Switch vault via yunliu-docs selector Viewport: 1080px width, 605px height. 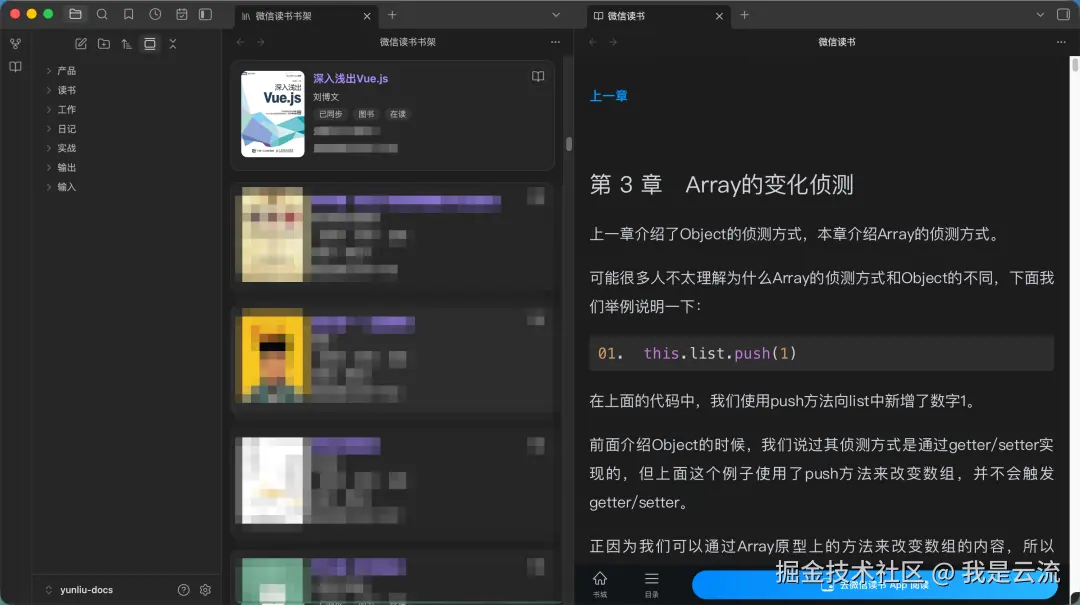[79, 590]
